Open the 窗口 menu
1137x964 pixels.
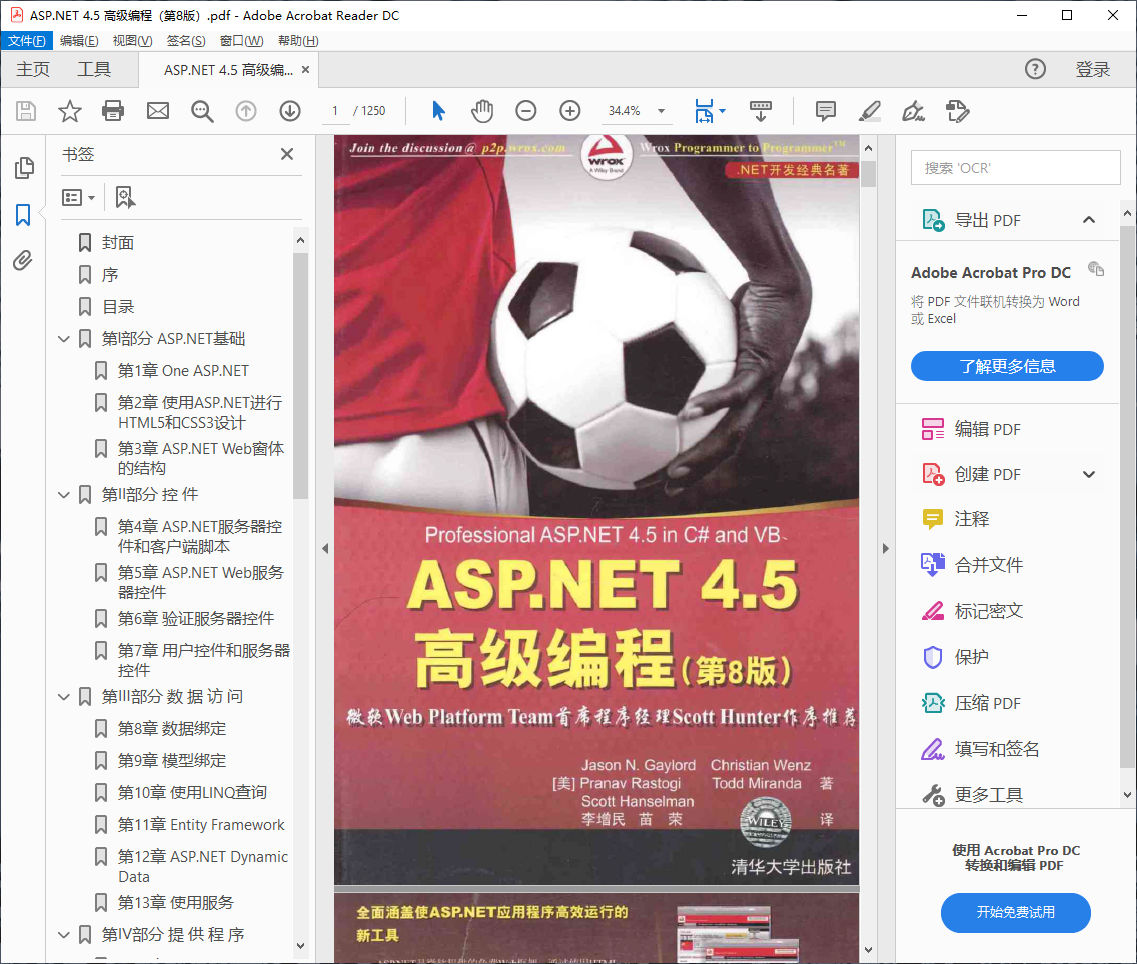point(241,41)
